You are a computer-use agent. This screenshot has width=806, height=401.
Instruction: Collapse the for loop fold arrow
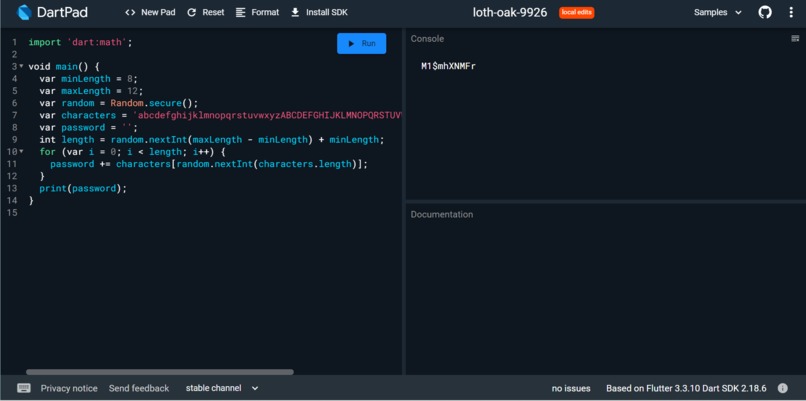tap(21, 152)
